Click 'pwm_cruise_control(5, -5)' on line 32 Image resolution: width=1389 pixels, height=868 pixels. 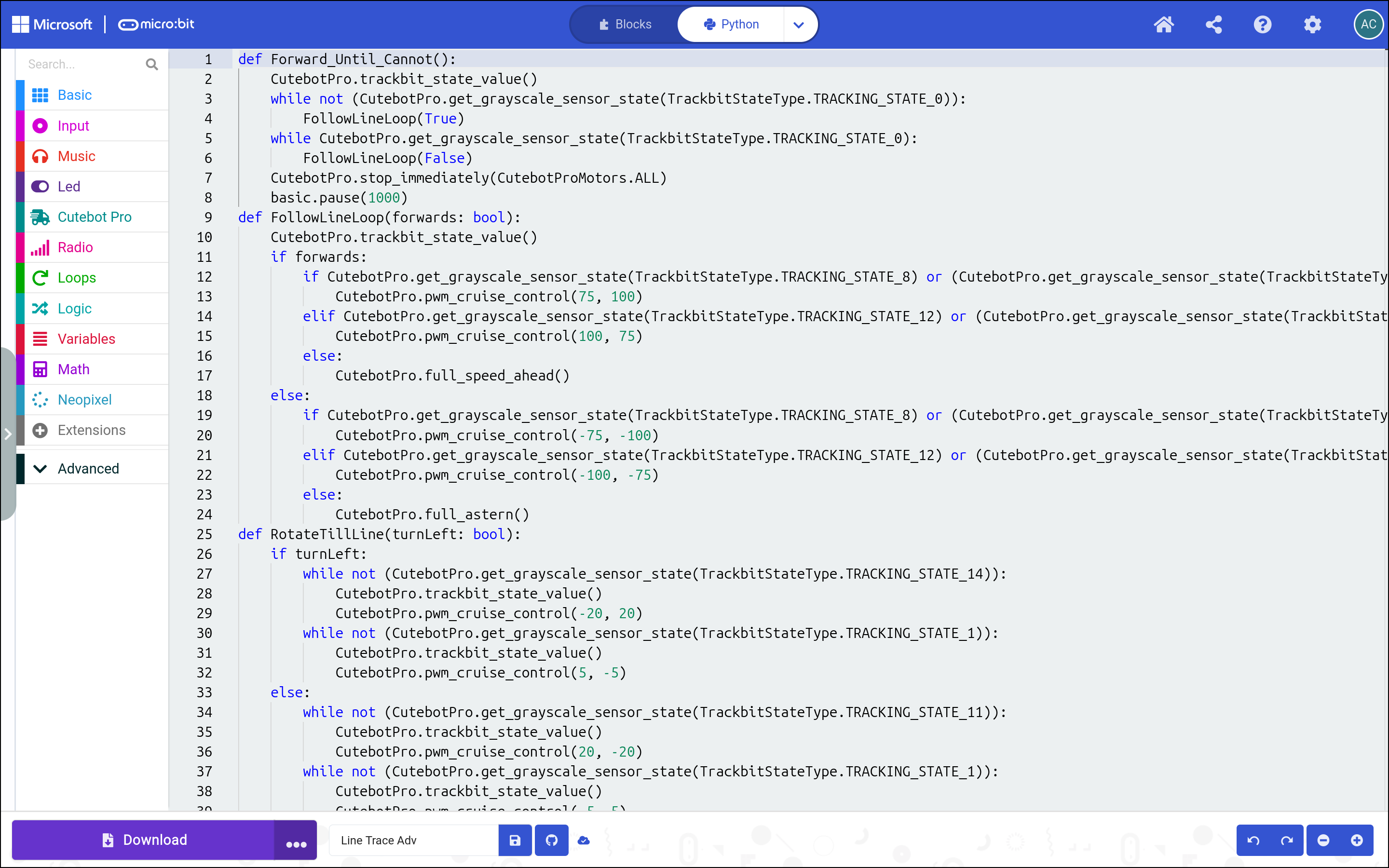[525, 673]
